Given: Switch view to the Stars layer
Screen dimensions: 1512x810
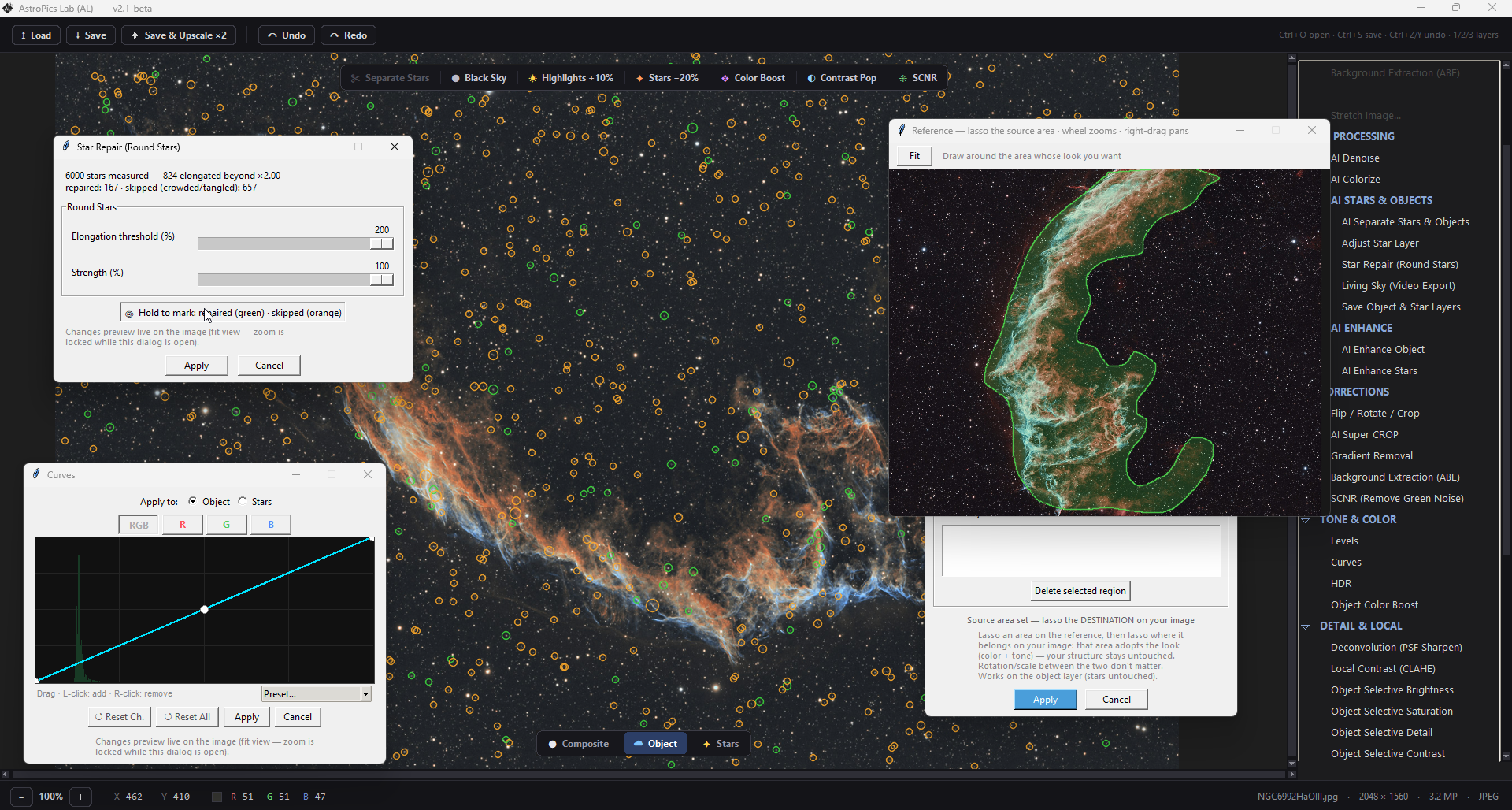Looking at the screenshot, I should point(721,744).
